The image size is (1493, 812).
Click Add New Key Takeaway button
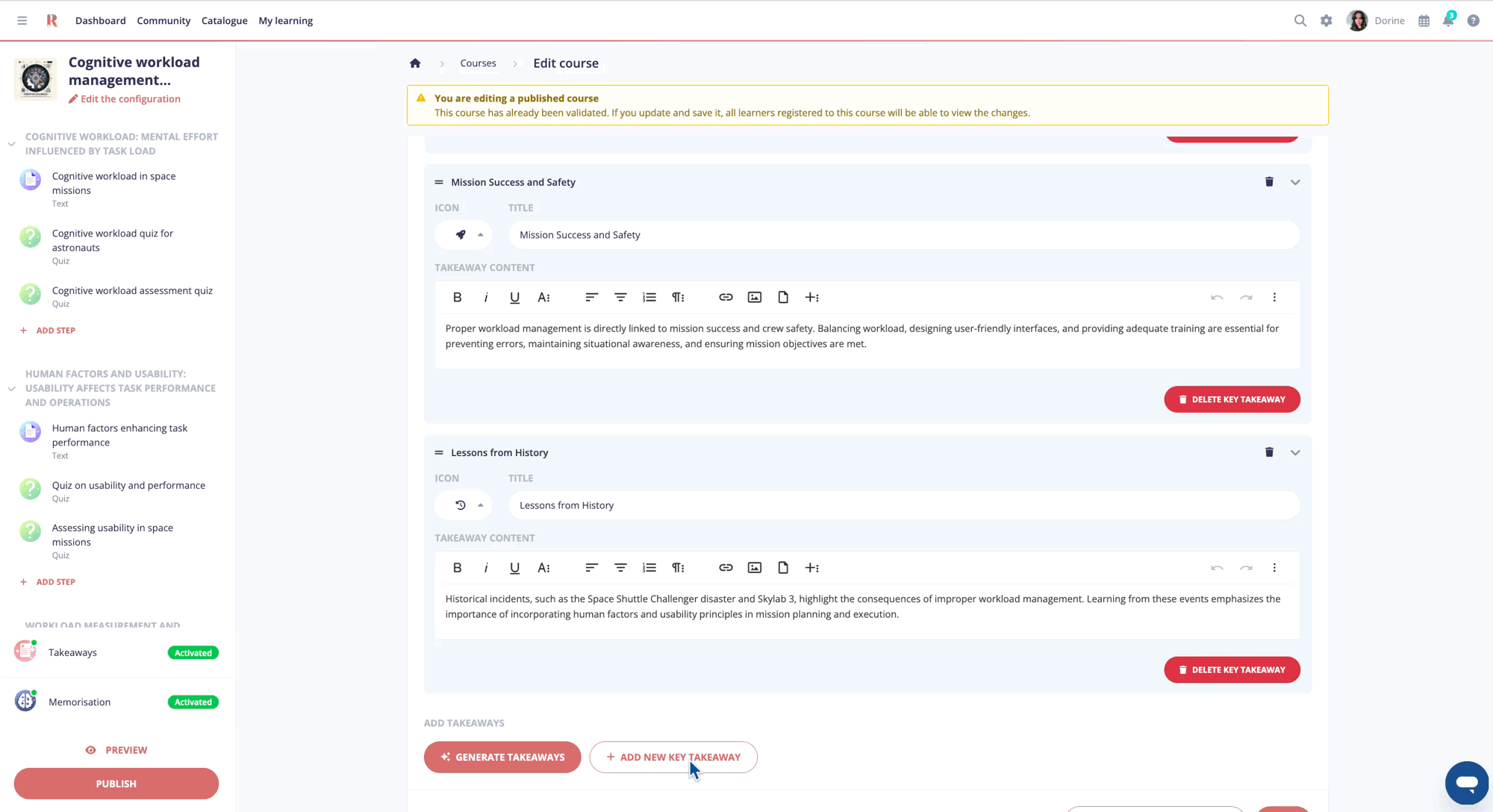click(673, 757)
